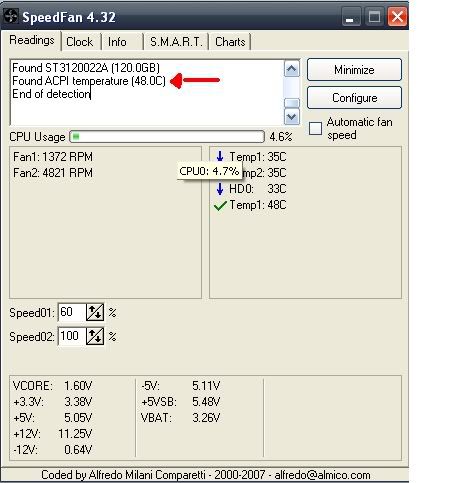The width and height of the screenshot is (450, 483).
Task: Click the +3.3V 3.38V voltage reading
Action: point(52,402)
